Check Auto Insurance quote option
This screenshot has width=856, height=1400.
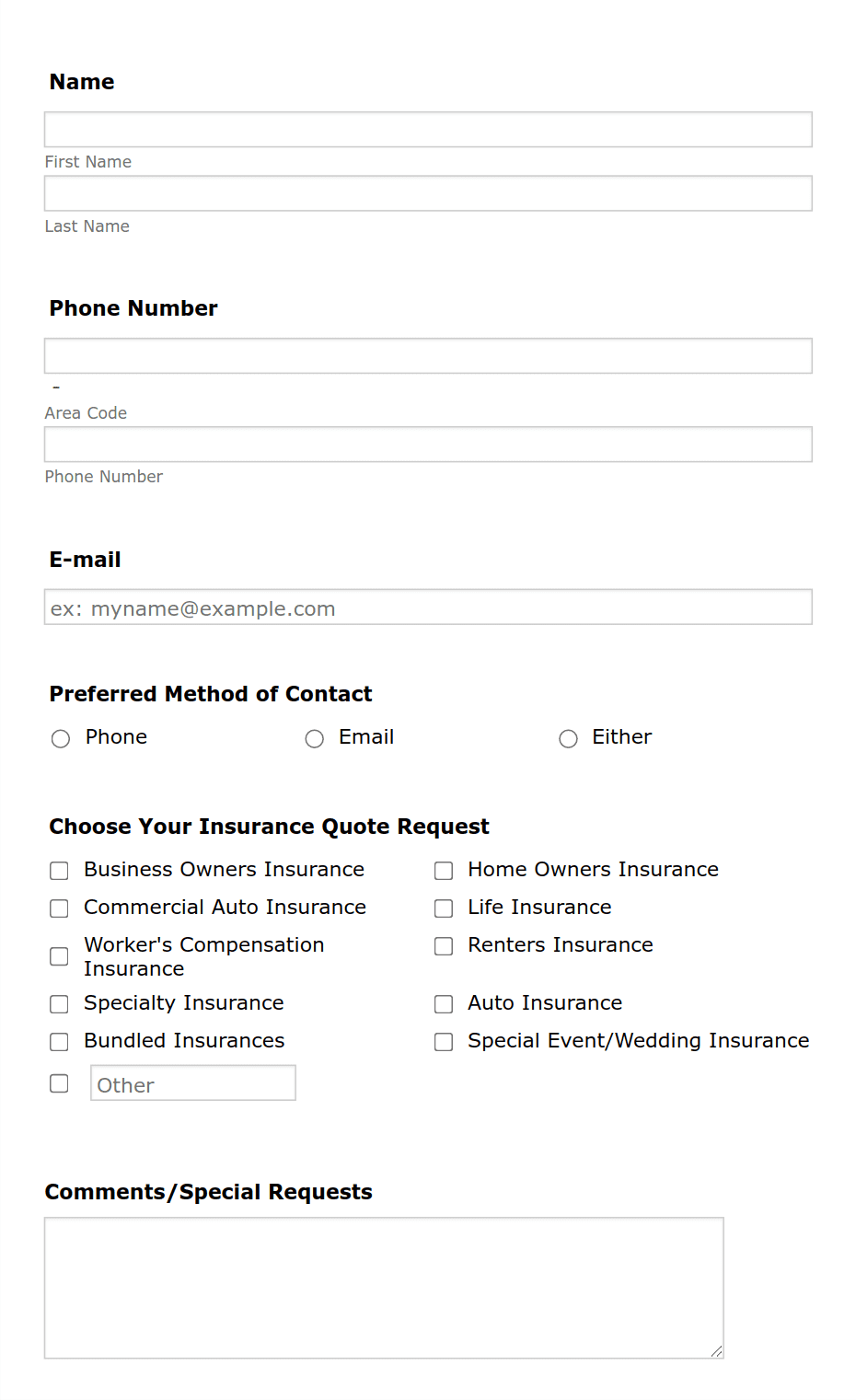pos(443,1003)
